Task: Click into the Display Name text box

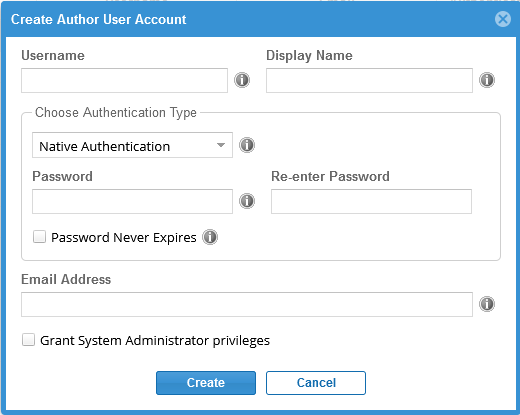Action: click(369, 80)
